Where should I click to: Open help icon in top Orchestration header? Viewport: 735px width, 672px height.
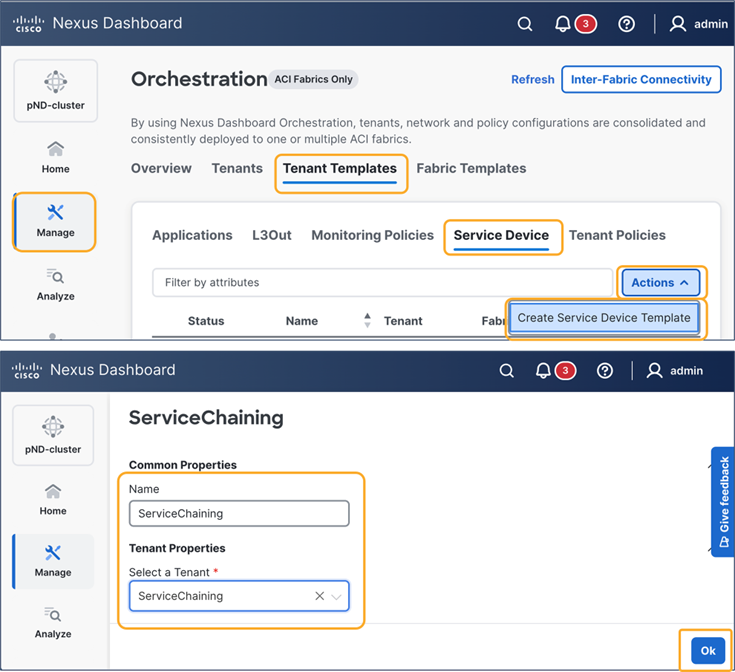pos(626,24)
